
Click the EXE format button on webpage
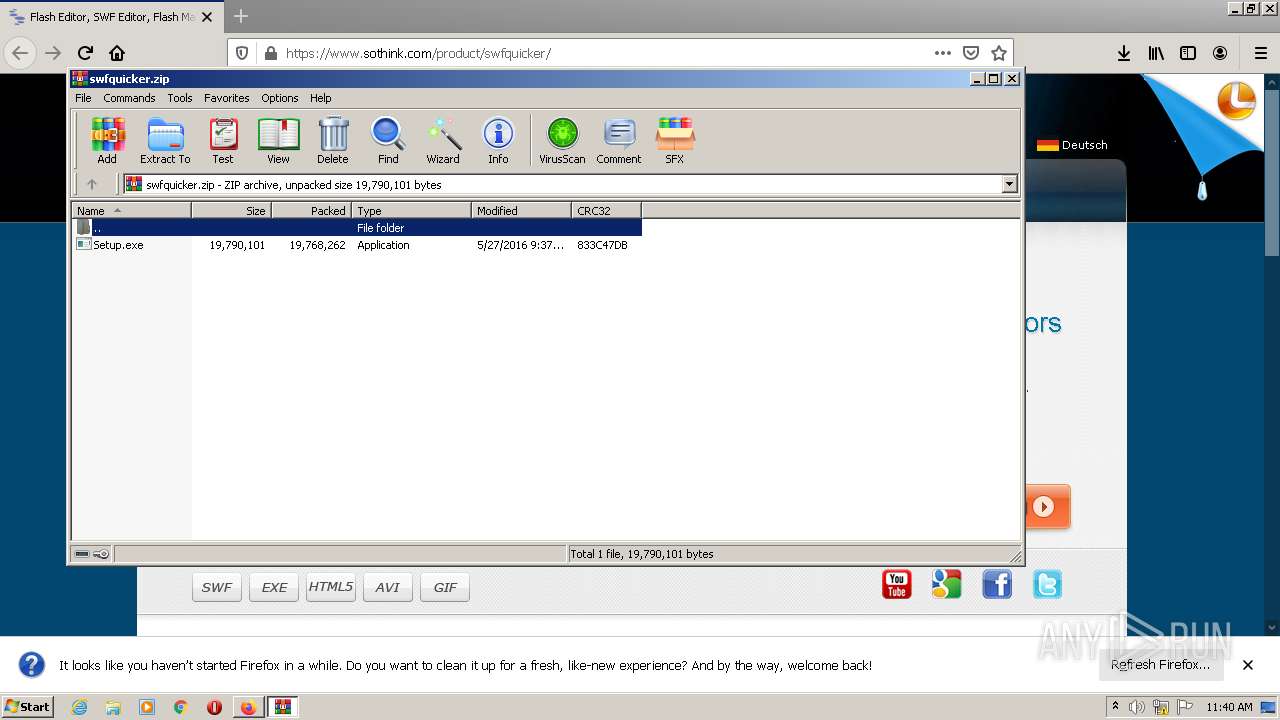[274, 588]
